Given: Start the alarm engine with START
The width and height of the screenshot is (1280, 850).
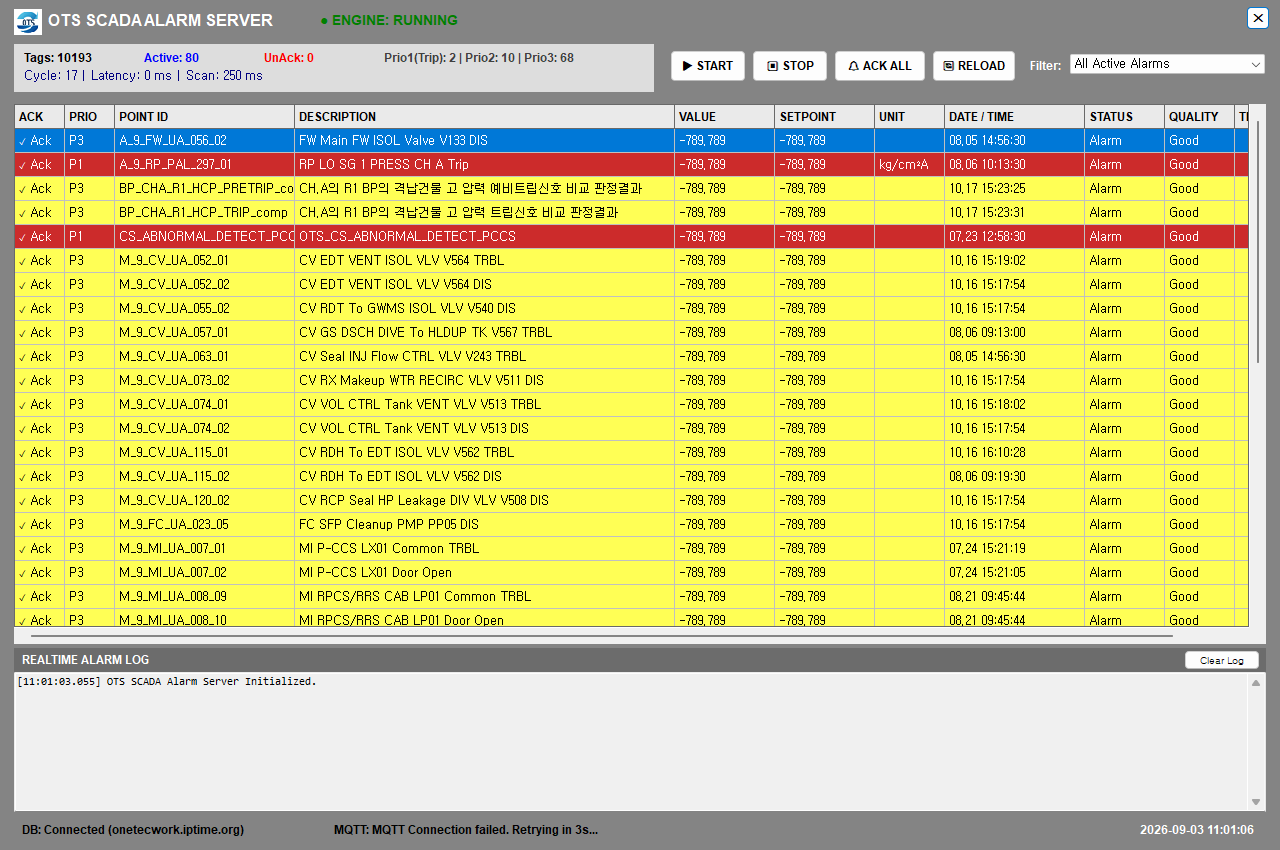Looking at the screenshot, I should point(708,66).
